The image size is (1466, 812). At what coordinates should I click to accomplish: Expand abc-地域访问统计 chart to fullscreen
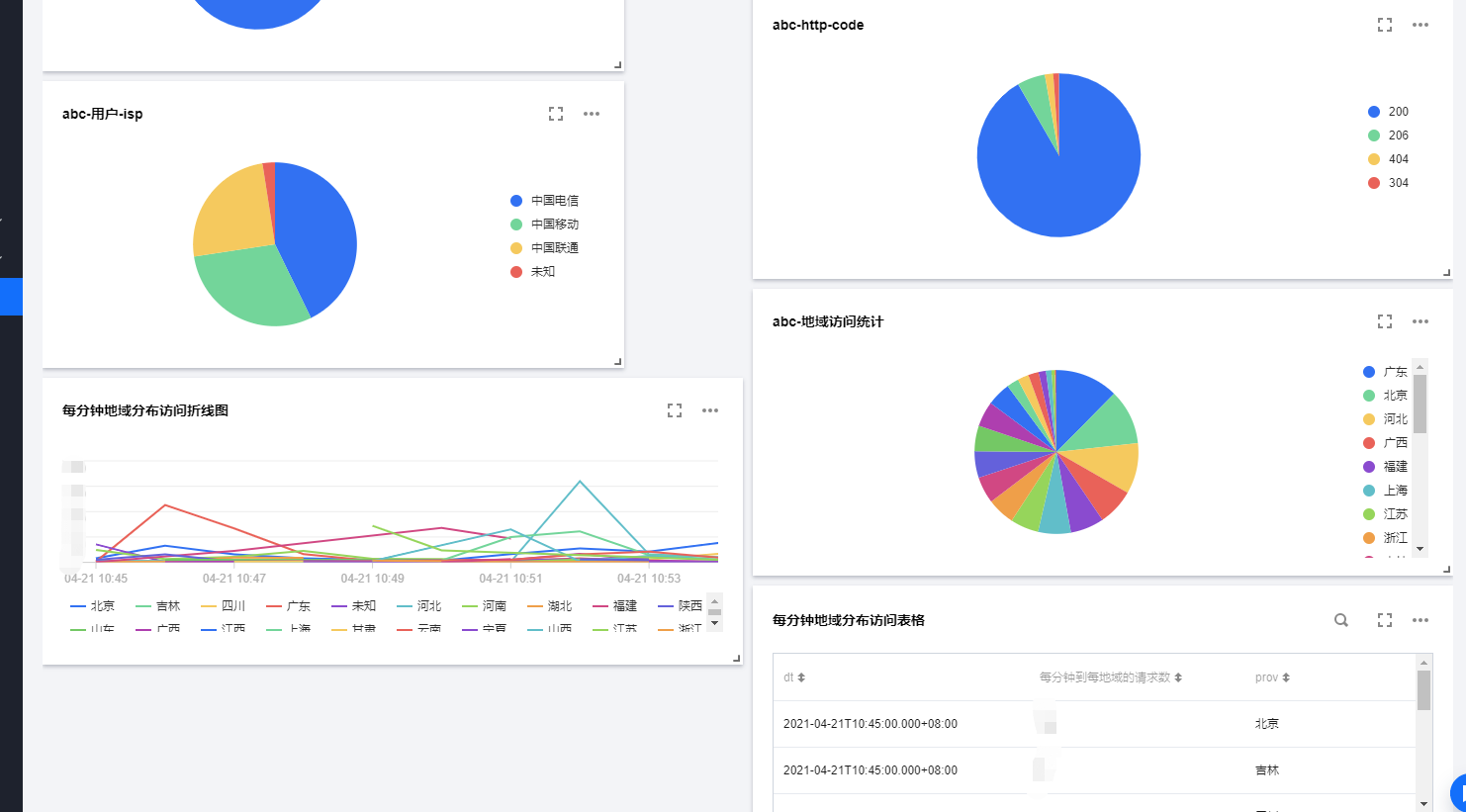coord(1385,321)
